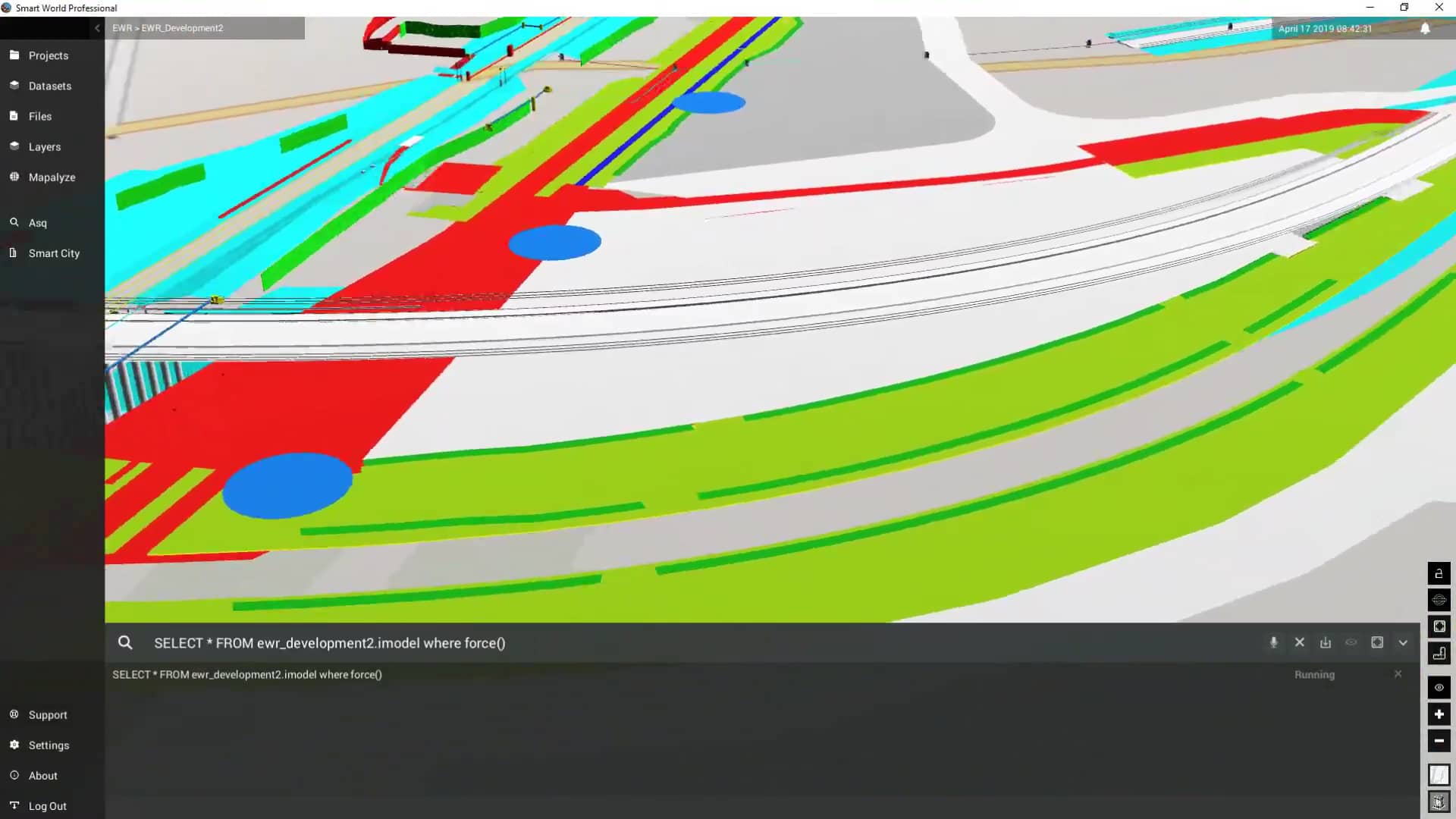The height and width of the screenshot is (819, 1456).
Task: Toggle the eye visibility icon in the query bar
Action: [x=1351, y=642]
